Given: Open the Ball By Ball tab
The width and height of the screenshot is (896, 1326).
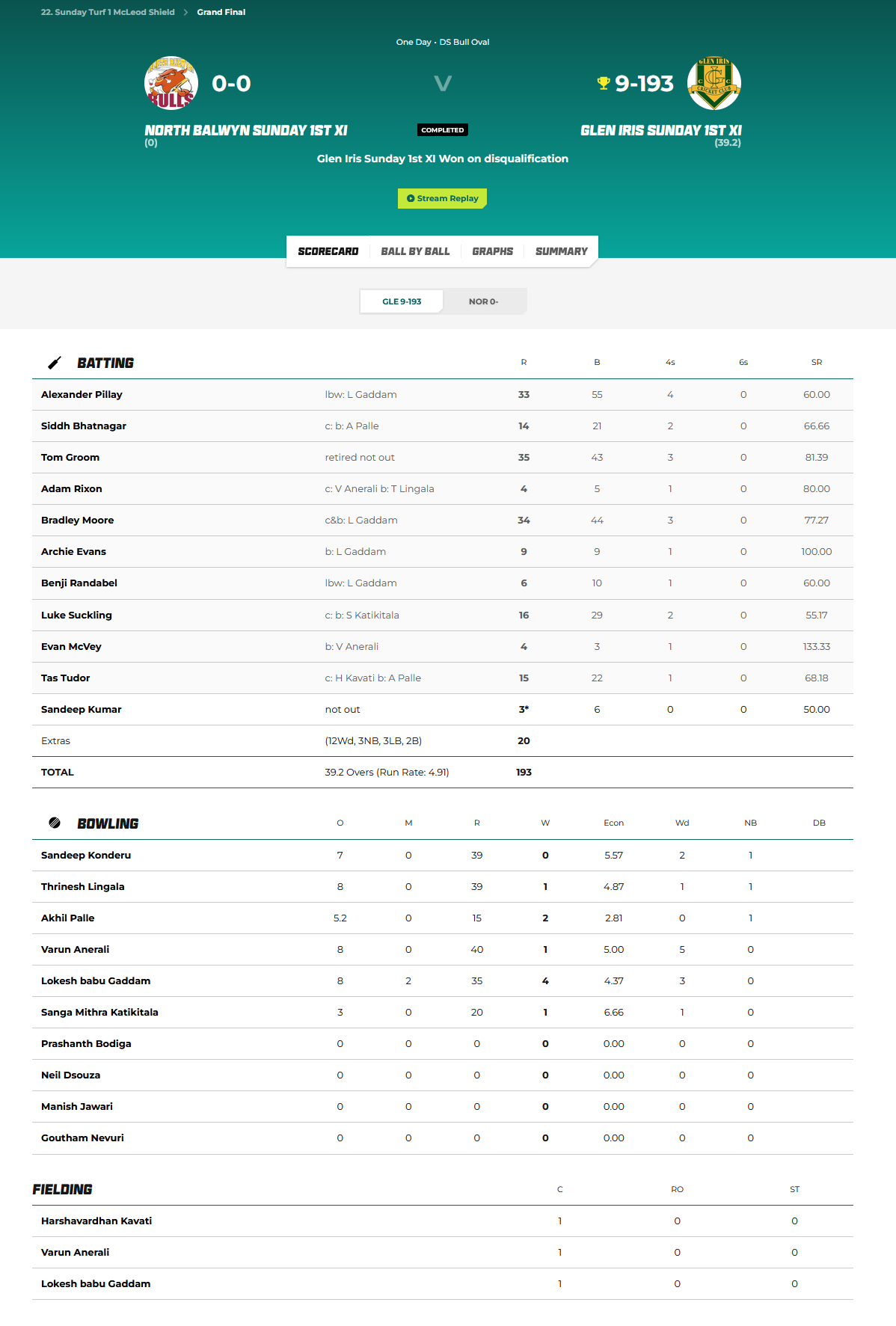Looking at the screenshot, I should 415,251.
